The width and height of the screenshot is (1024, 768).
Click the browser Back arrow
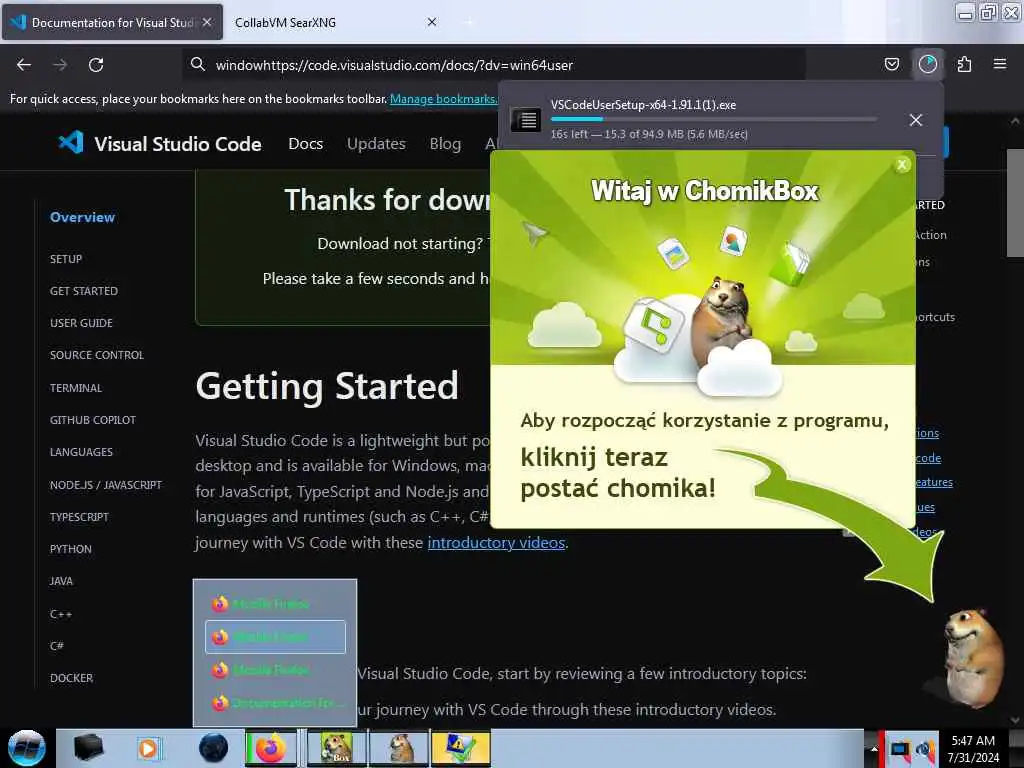tap(24, 65)
